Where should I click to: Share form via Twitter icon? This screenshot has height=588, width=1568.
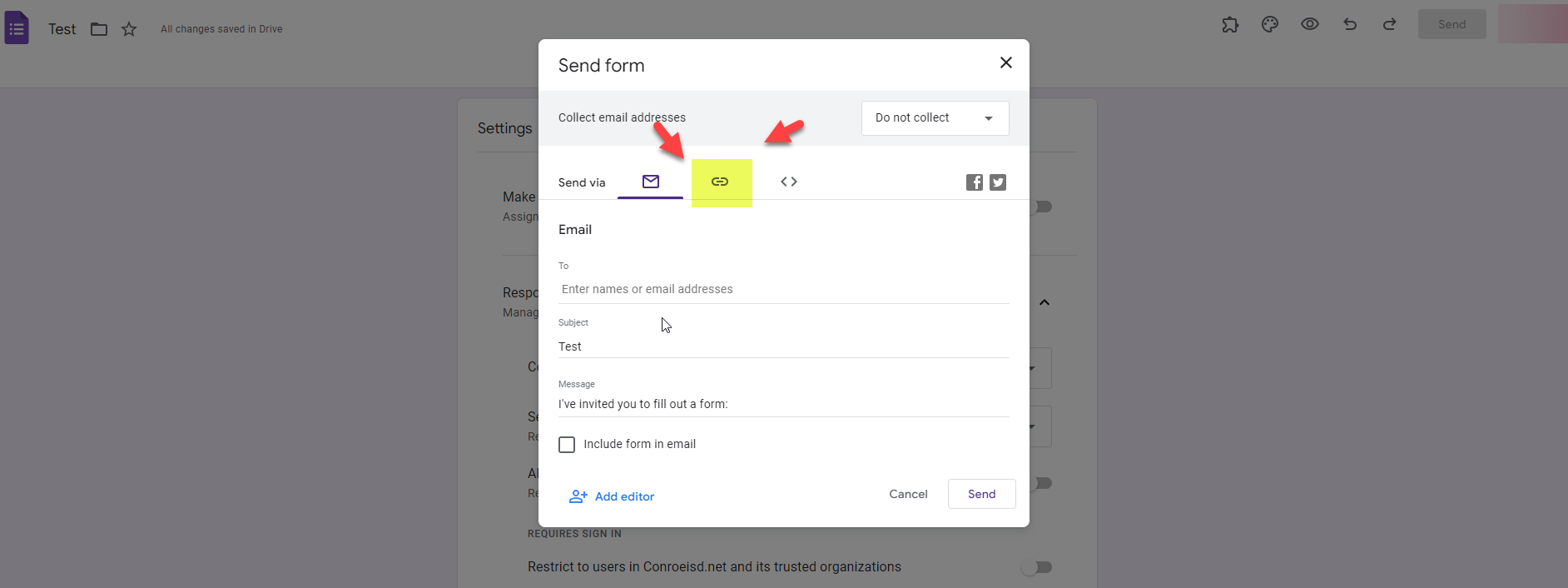tap(998, 182)
